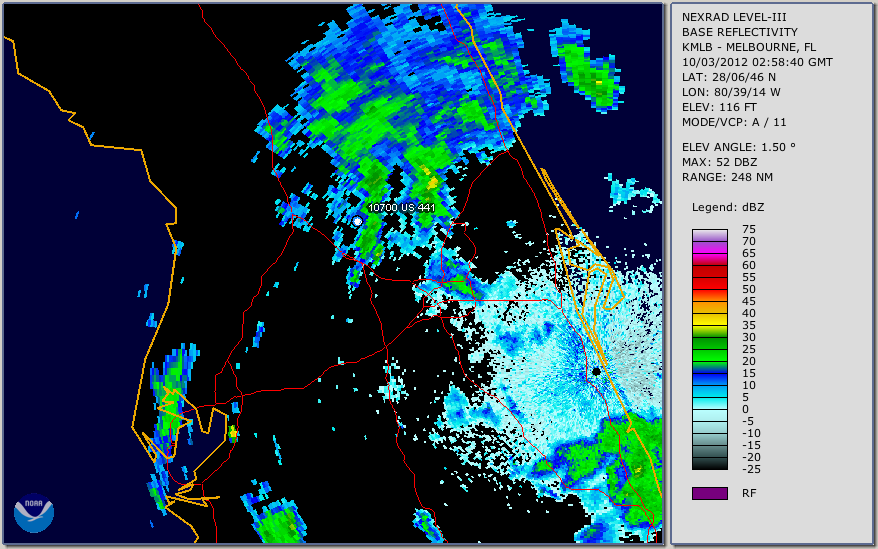Click the 'Legend: dBZ' heading
Screen dimensions: 878x549
click(x=728, y=208)
